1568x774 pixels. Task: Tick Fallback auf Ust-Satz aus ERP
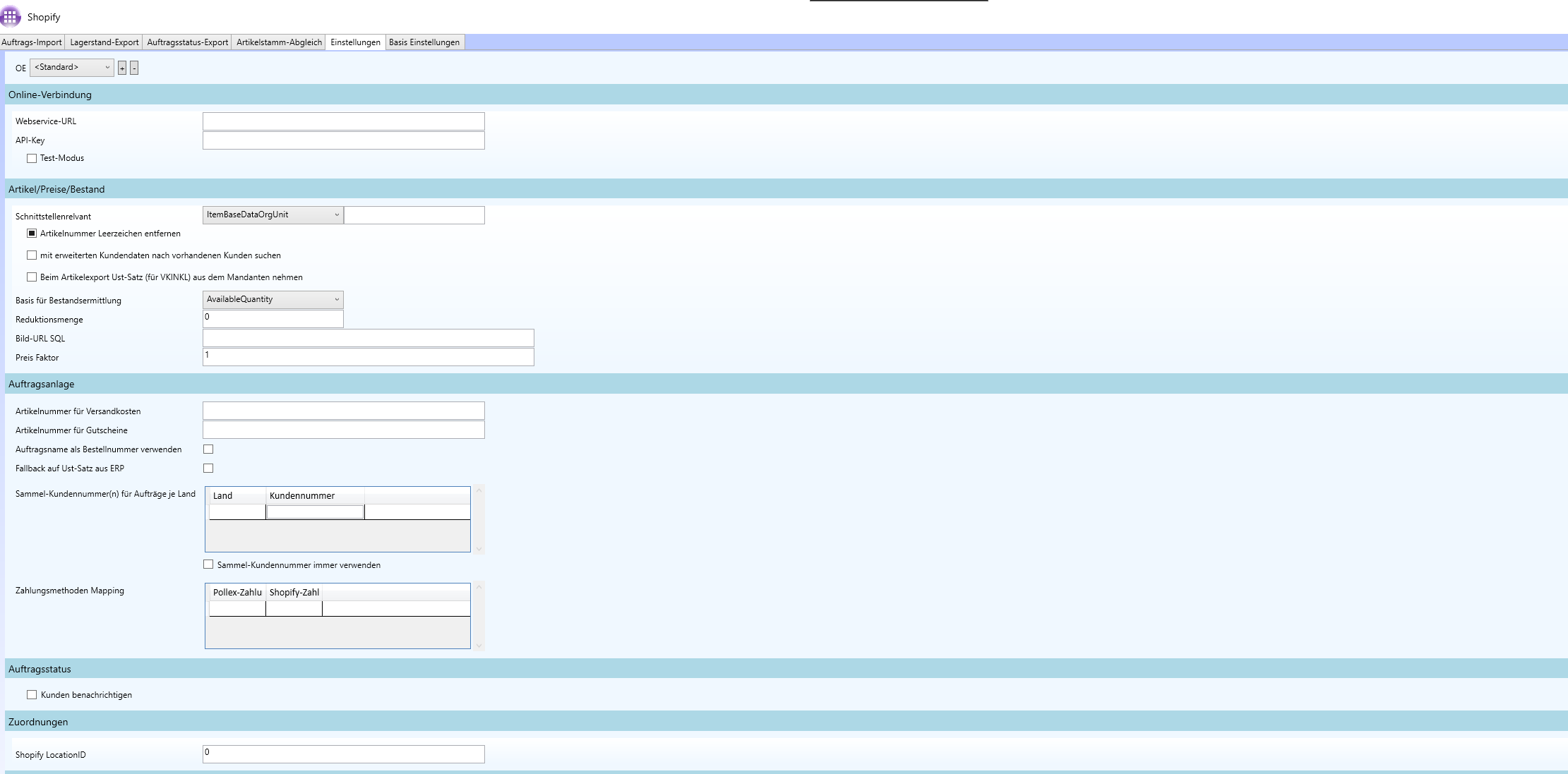pyautogui.click(x=208, y=468)
